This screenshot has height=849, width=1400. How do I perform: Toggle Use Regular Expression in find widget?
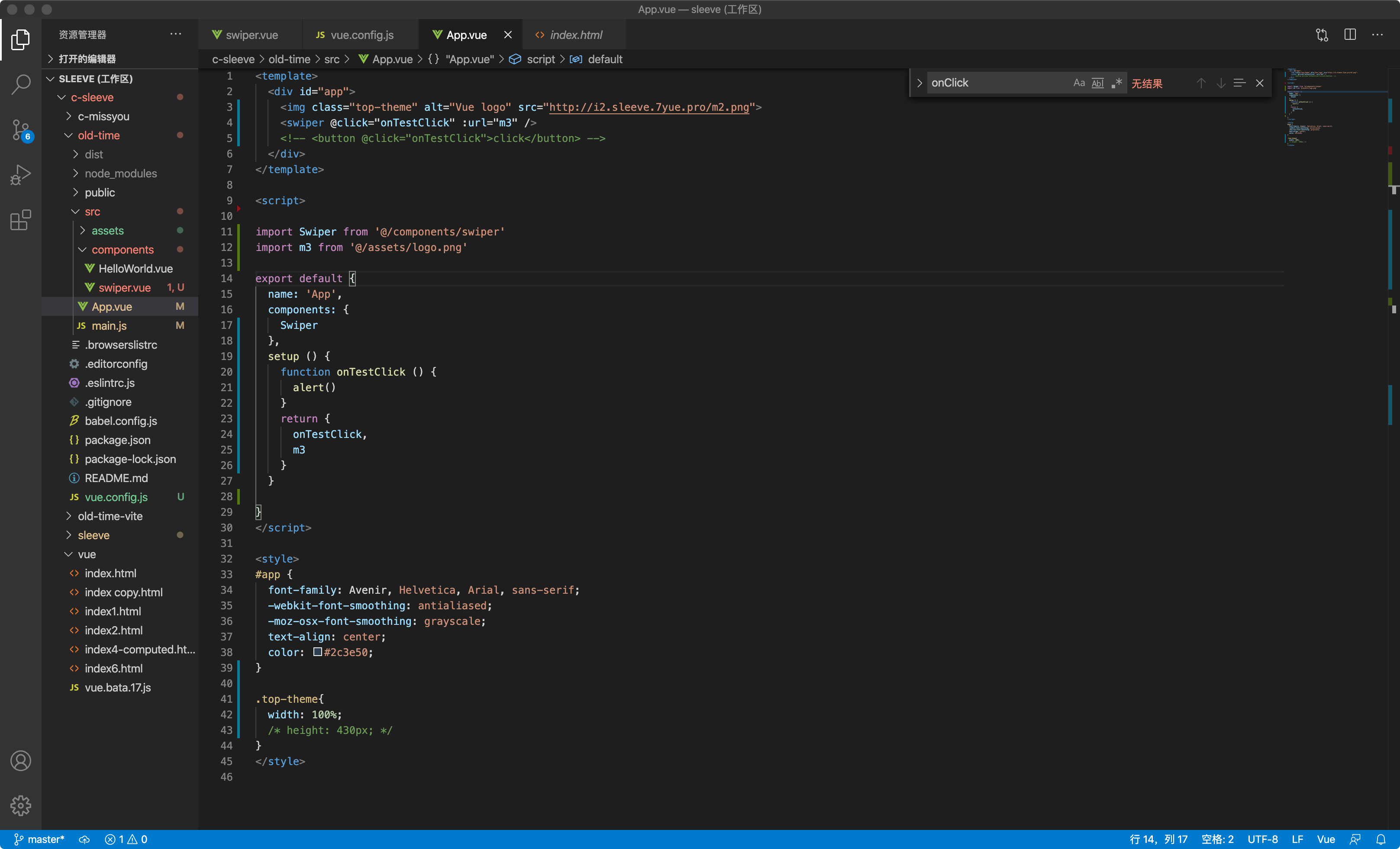tap(1116, 83)
